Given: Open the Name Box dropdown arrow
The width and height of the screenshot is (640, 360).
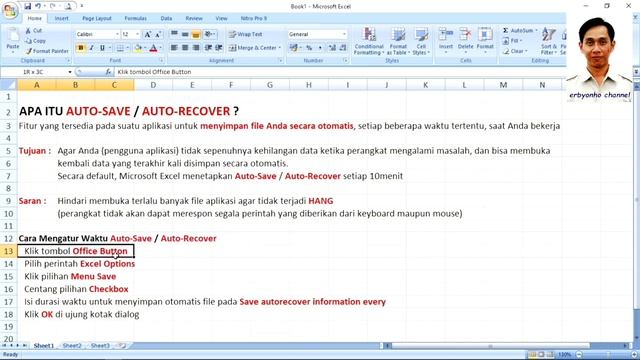Looking at the screenshot, I should click(70, 72).
